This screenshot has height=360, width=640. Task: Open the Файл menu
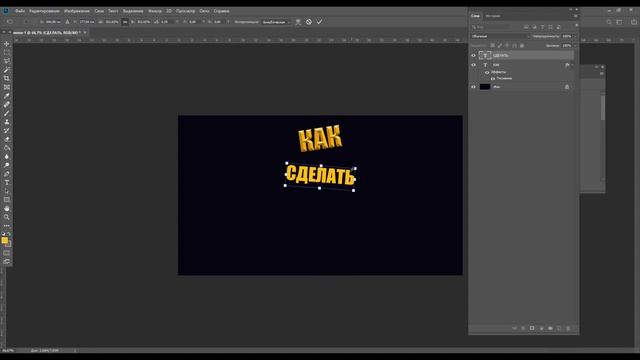point(20,11)
